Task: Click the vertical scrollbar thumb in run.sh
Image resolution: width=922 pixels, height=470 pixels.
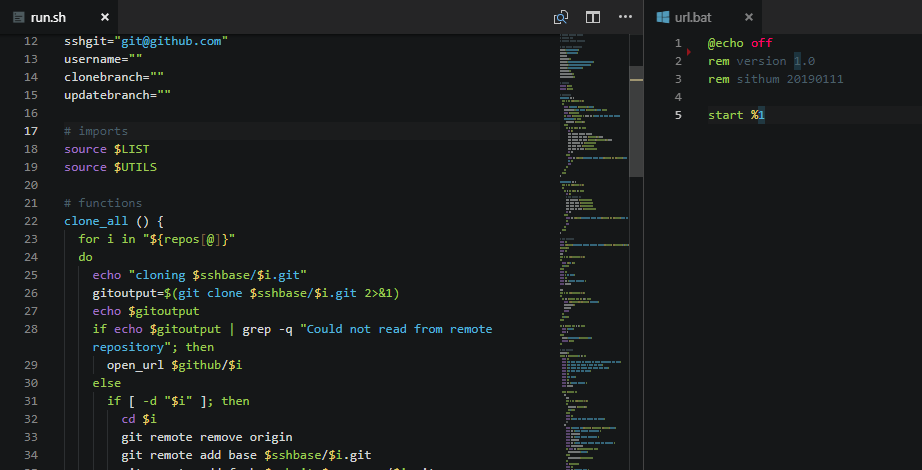Action: (636, 121)
